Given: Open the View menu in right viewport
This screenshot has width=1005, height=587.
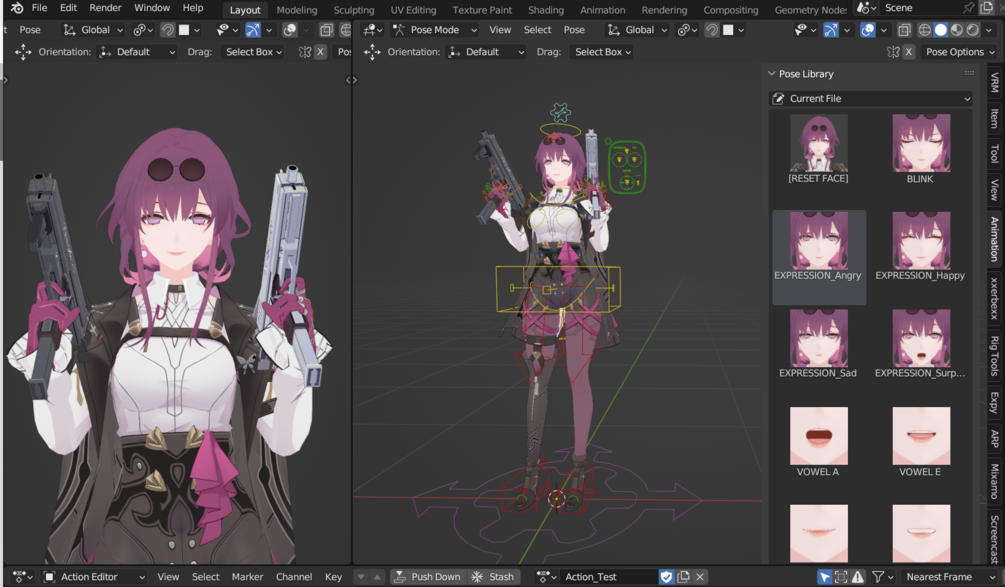Looking at the screenshot, I should 500,29.
